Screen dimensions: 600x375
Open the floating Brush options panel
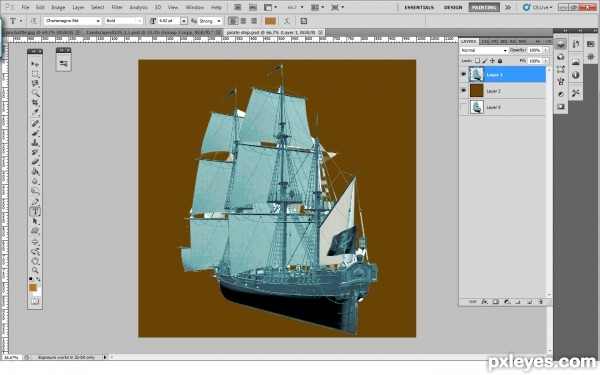tap(64, 64)
